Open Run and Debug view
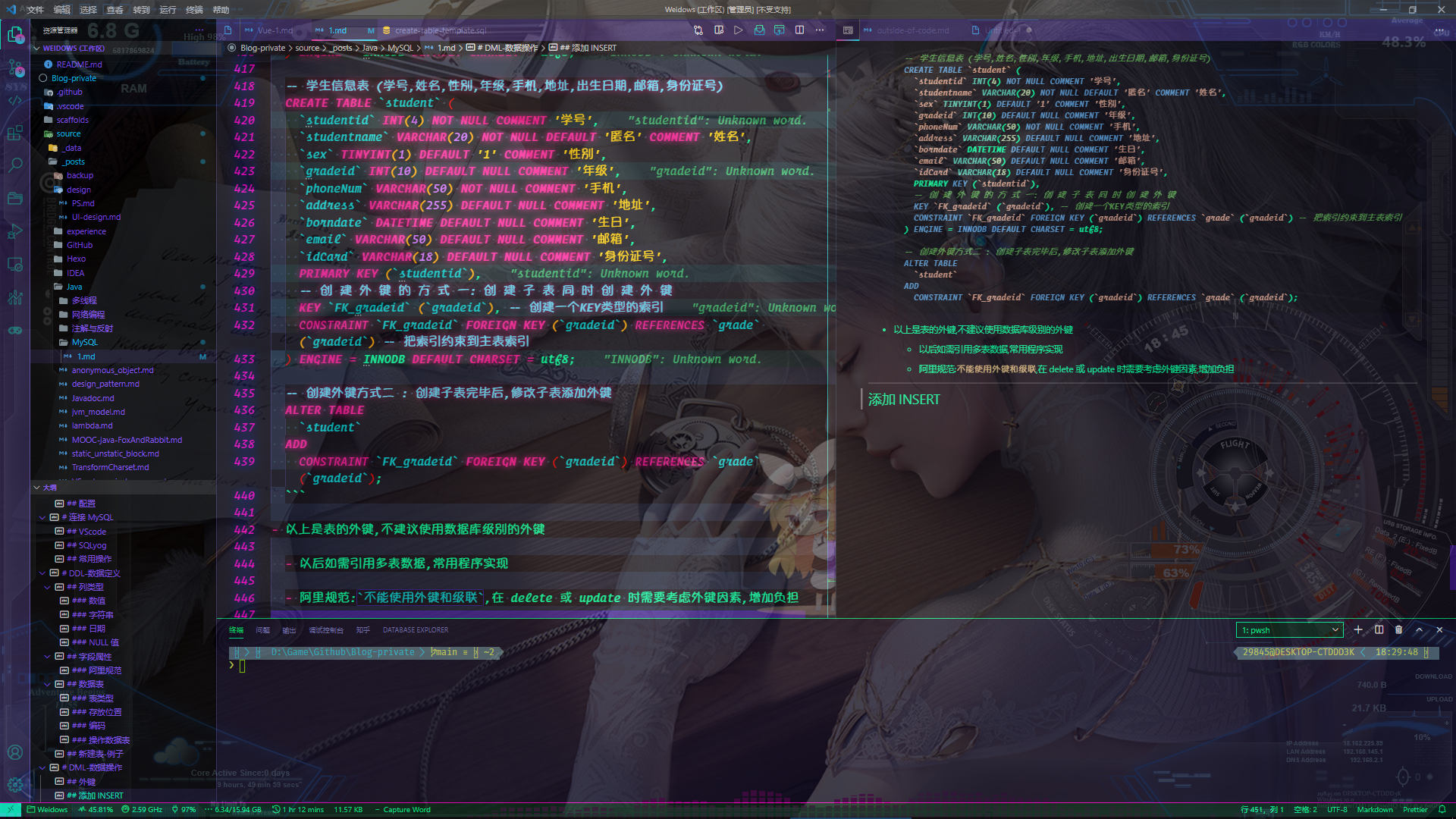This screenshot has height=819, width=1456. click(15, 231)
